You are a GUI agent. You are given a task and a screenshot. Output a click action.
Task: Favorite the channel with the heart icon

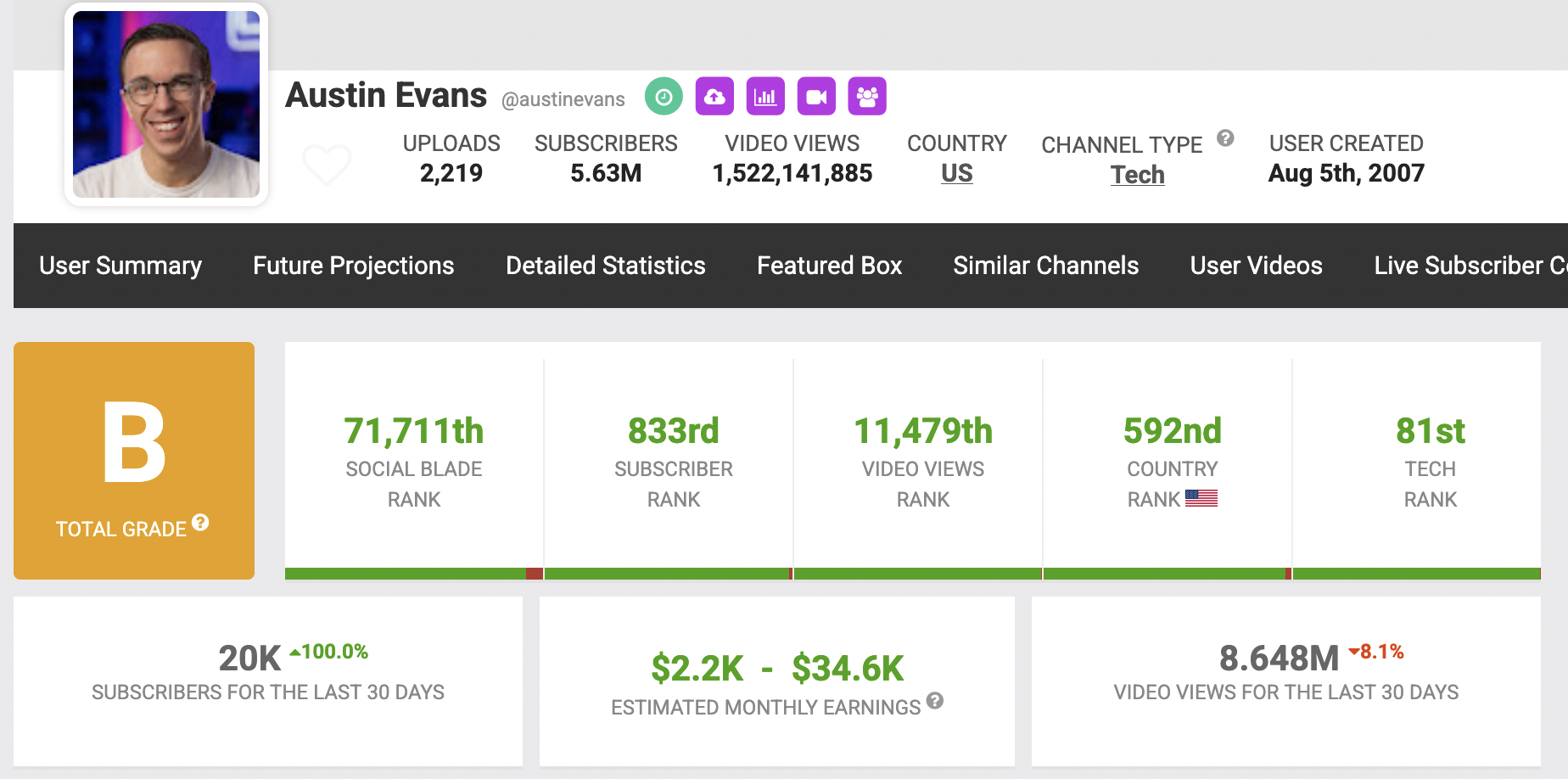(x=327, y=165)
